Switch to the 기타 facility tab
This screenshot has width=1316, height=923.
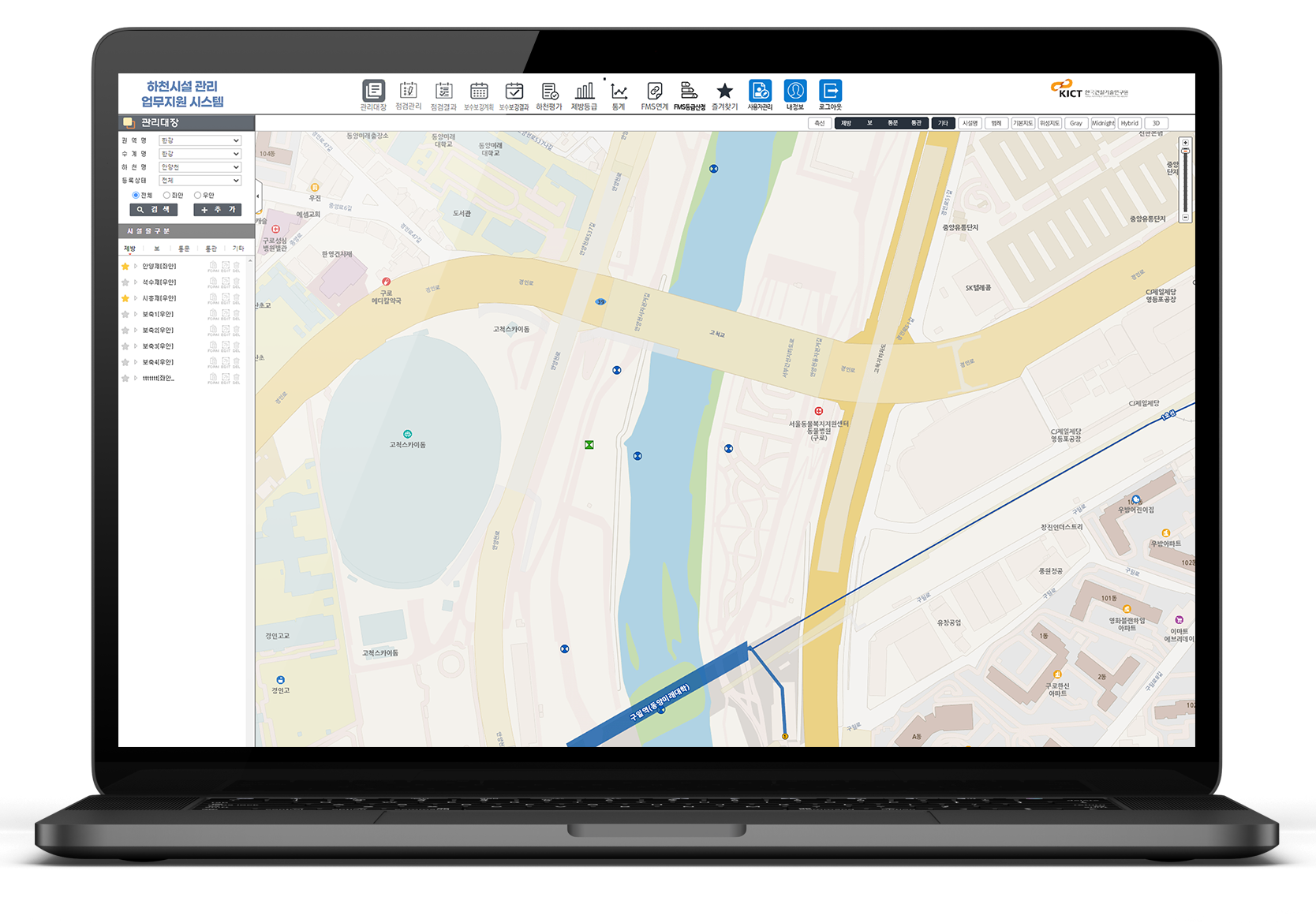[x=238, y=248]
